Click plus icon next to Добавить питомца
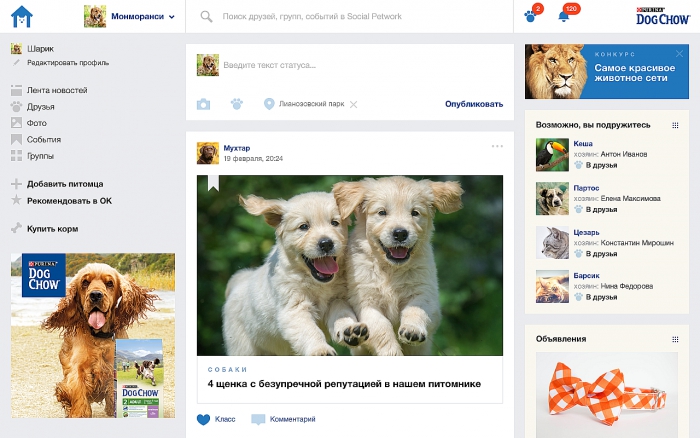Viewport: 700px width, 438px height. pyautogui.click(x=16, y=184)
